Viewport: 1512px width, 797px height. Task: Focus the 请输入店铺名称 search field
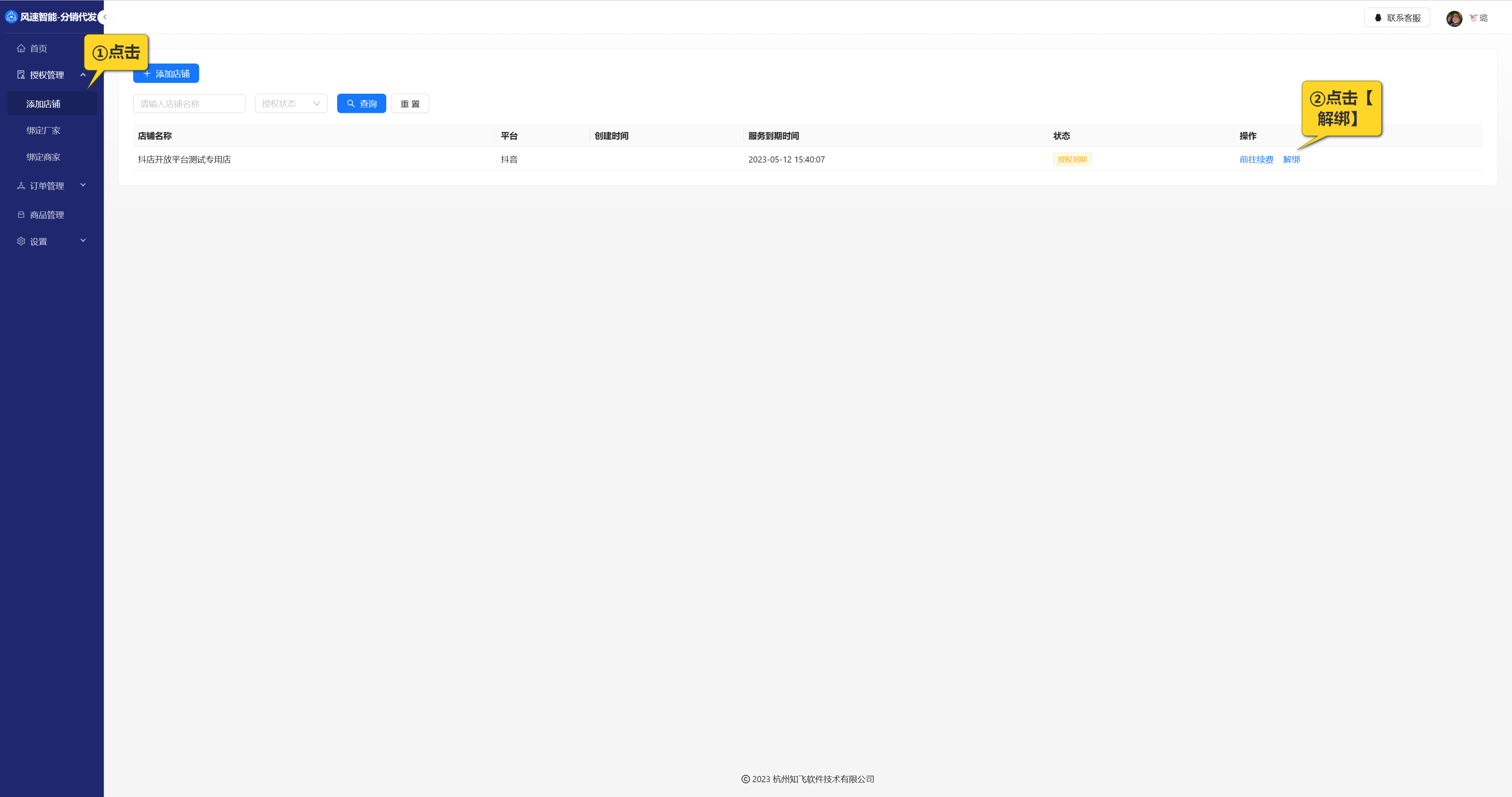[x=189, y=104]
